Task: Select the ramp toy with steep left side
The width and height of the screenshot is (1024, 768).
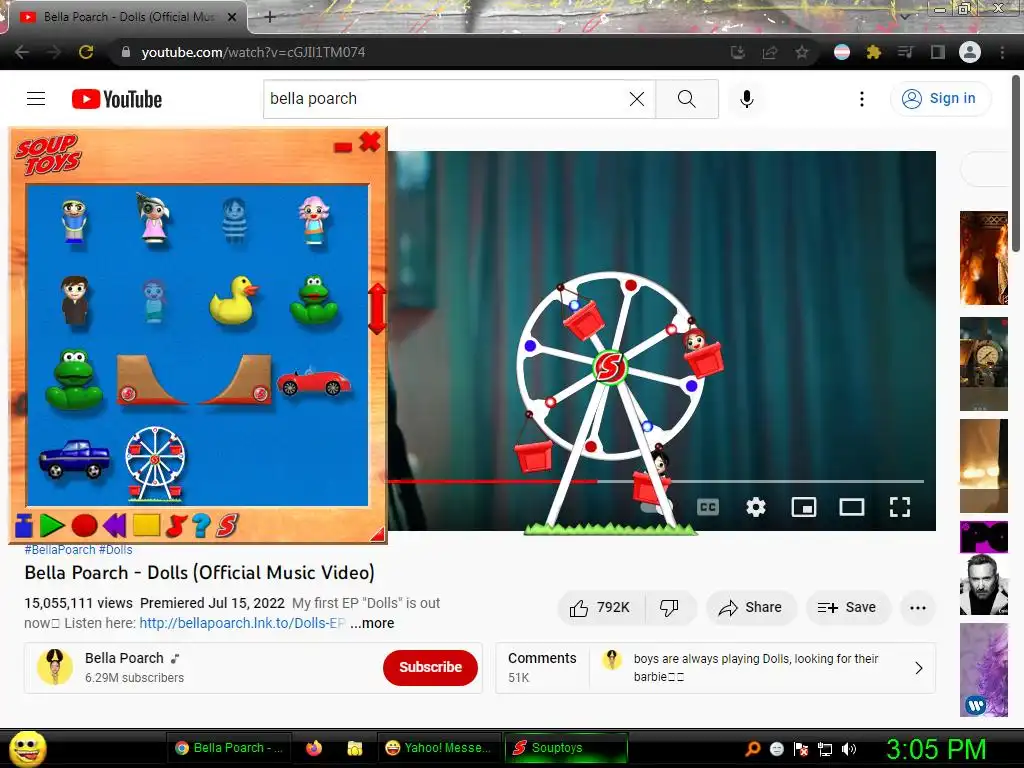Action: [x=151, y=380]
